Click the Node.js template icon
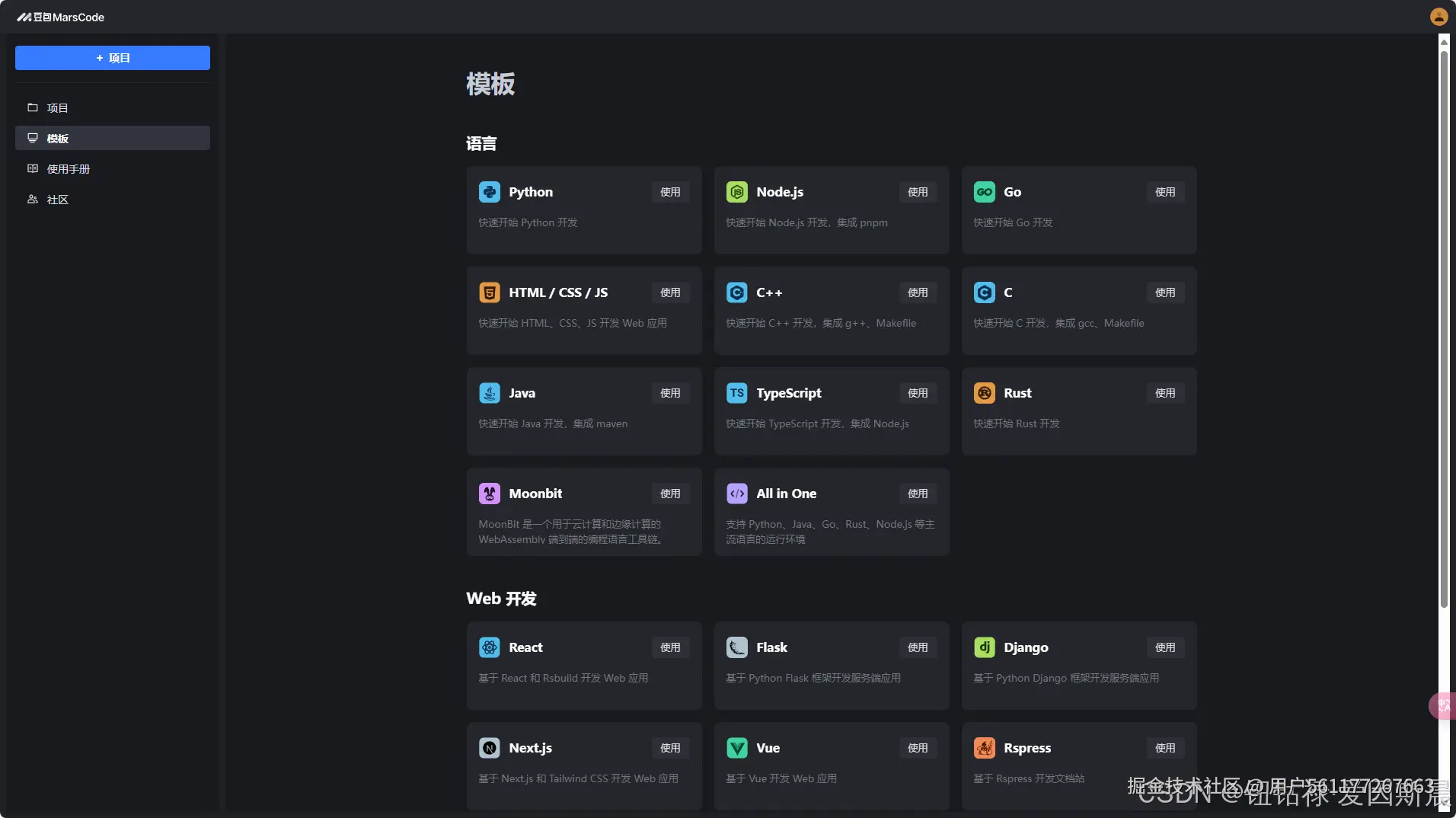This screenshot has width=1456, height=818. pyautogui.click(x=737, y=192)
